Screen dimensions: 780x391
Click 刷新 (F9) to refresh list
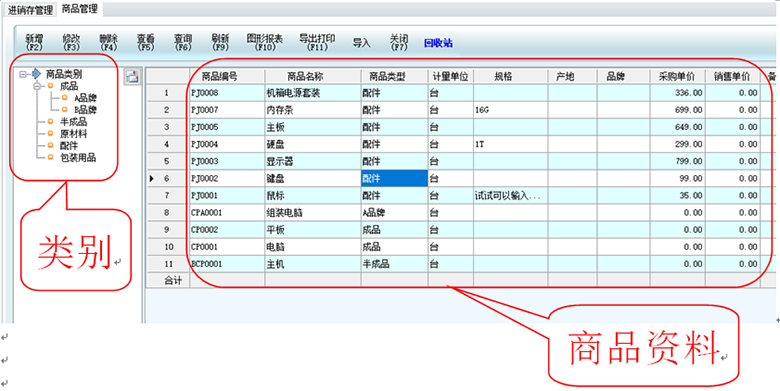pyautogui.click(x=220, y=43)
